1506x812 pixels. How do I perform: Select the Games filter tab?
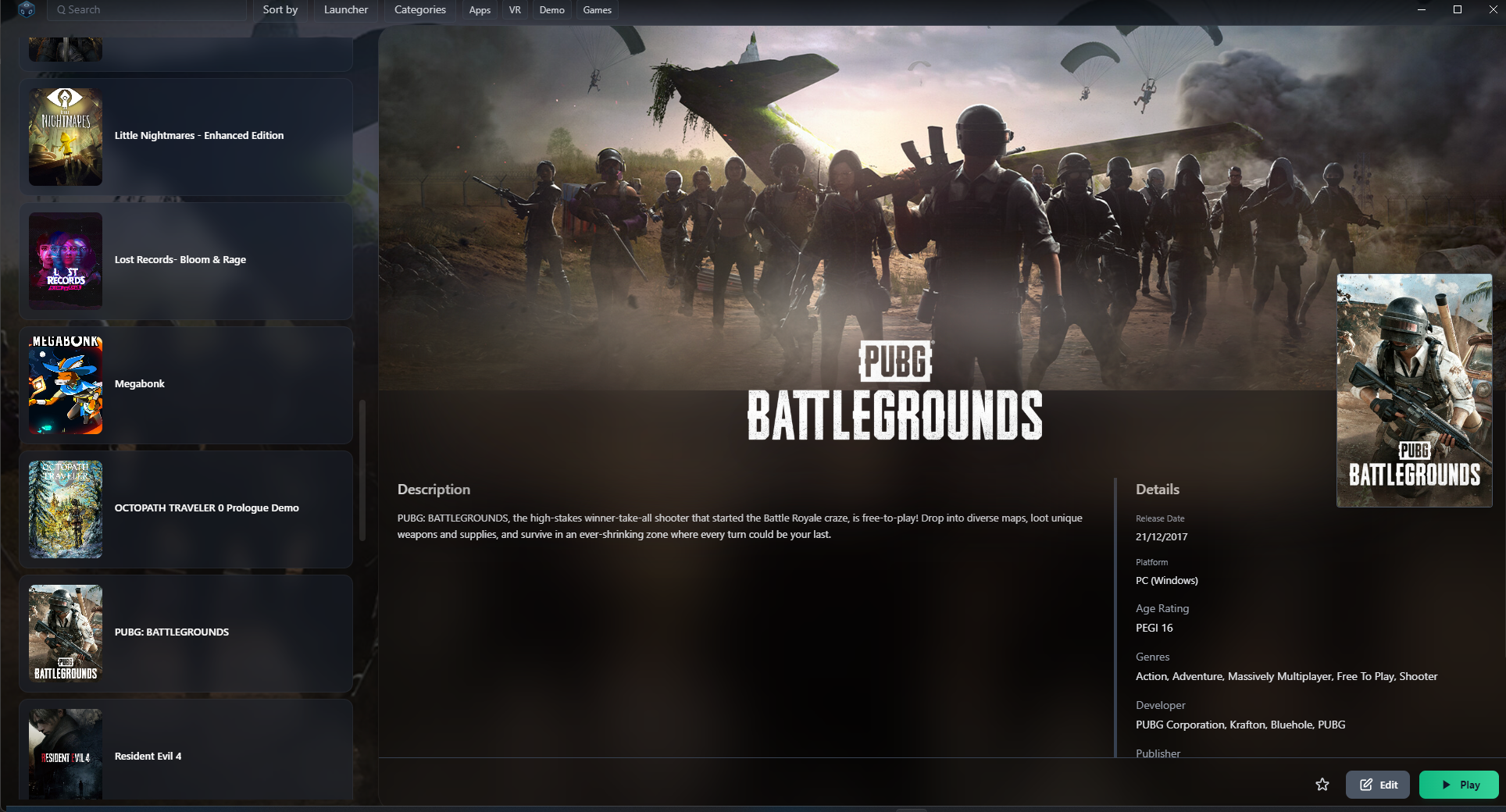pos(597,10)
